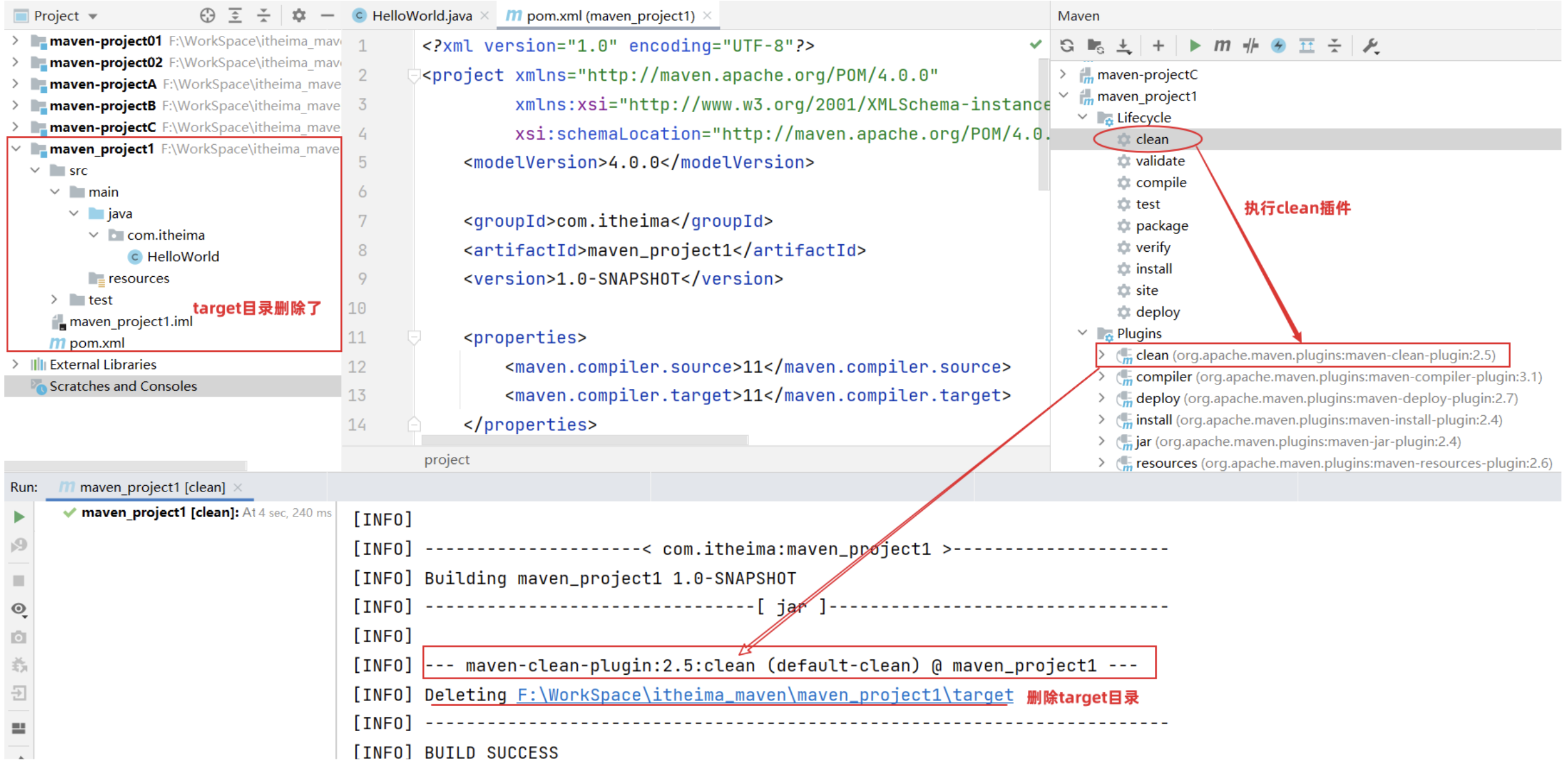Click Download Sources and Documentation icon
Image resolution: width=1568 pixels, height=760 pixels.
[1124, 45]
